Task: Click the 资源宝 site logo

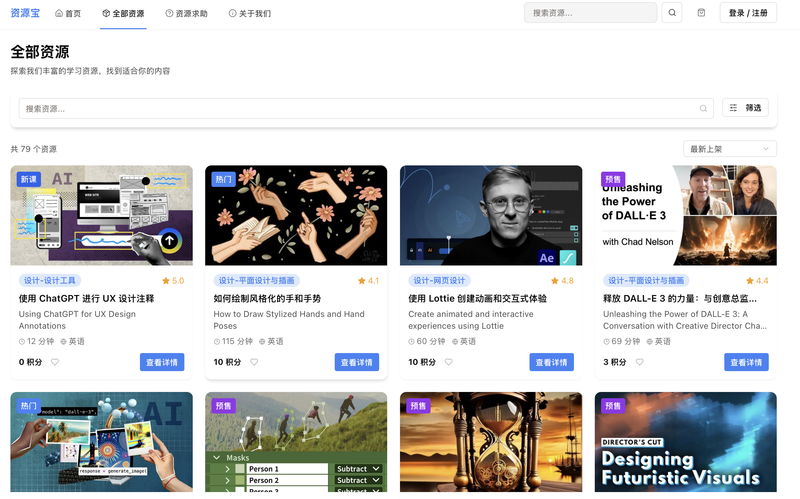Action: coord(25,13)
